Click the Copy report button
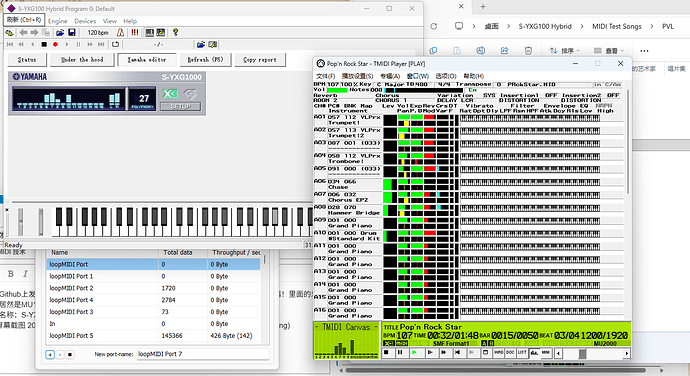Image resolution: width=690 pixels, height=376 pixels. pyautogui.click(x=260, y=59)
